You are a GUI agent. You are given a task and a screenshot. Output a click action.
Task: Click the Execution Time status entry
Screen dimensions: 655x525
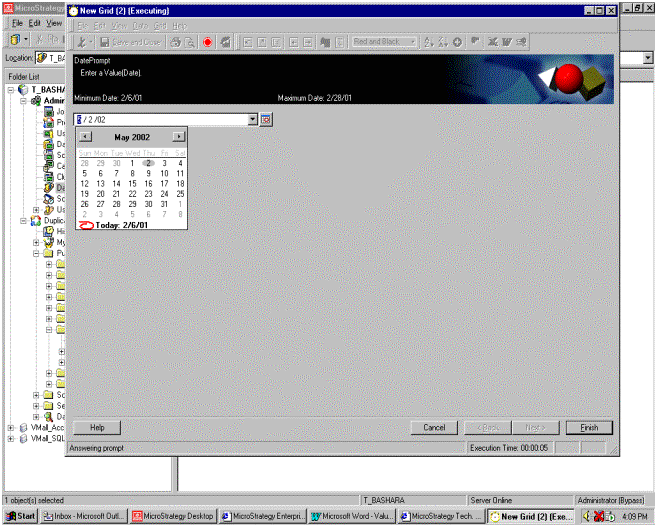click(x=509, y=448)
